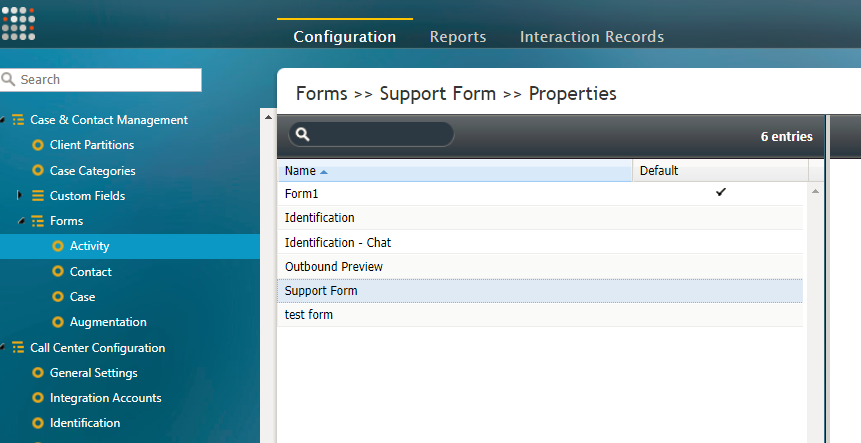The width and height of the screenshot is (861, 443).
Task: Click the magnifier icon in the forms list filter
Action: pyautogui.click(x=303, y=134)
